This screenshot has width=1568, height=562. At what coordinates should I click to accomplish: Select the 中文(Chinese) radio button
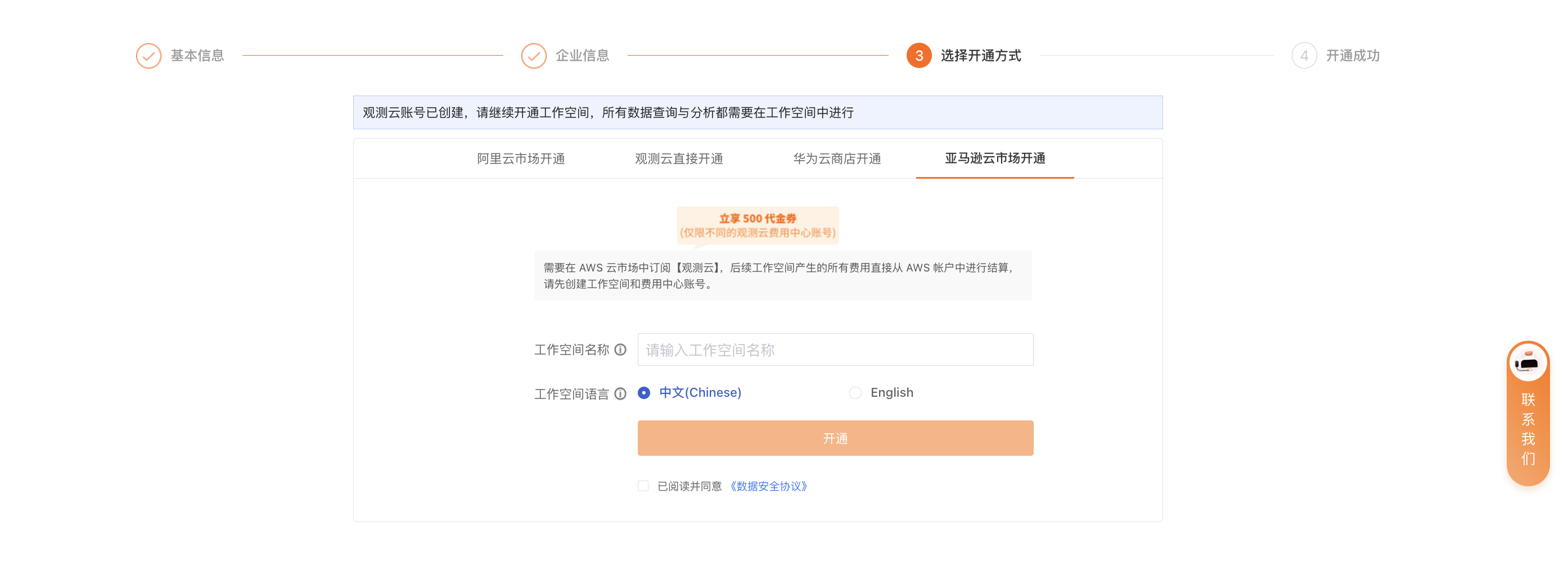pos(644,393)
